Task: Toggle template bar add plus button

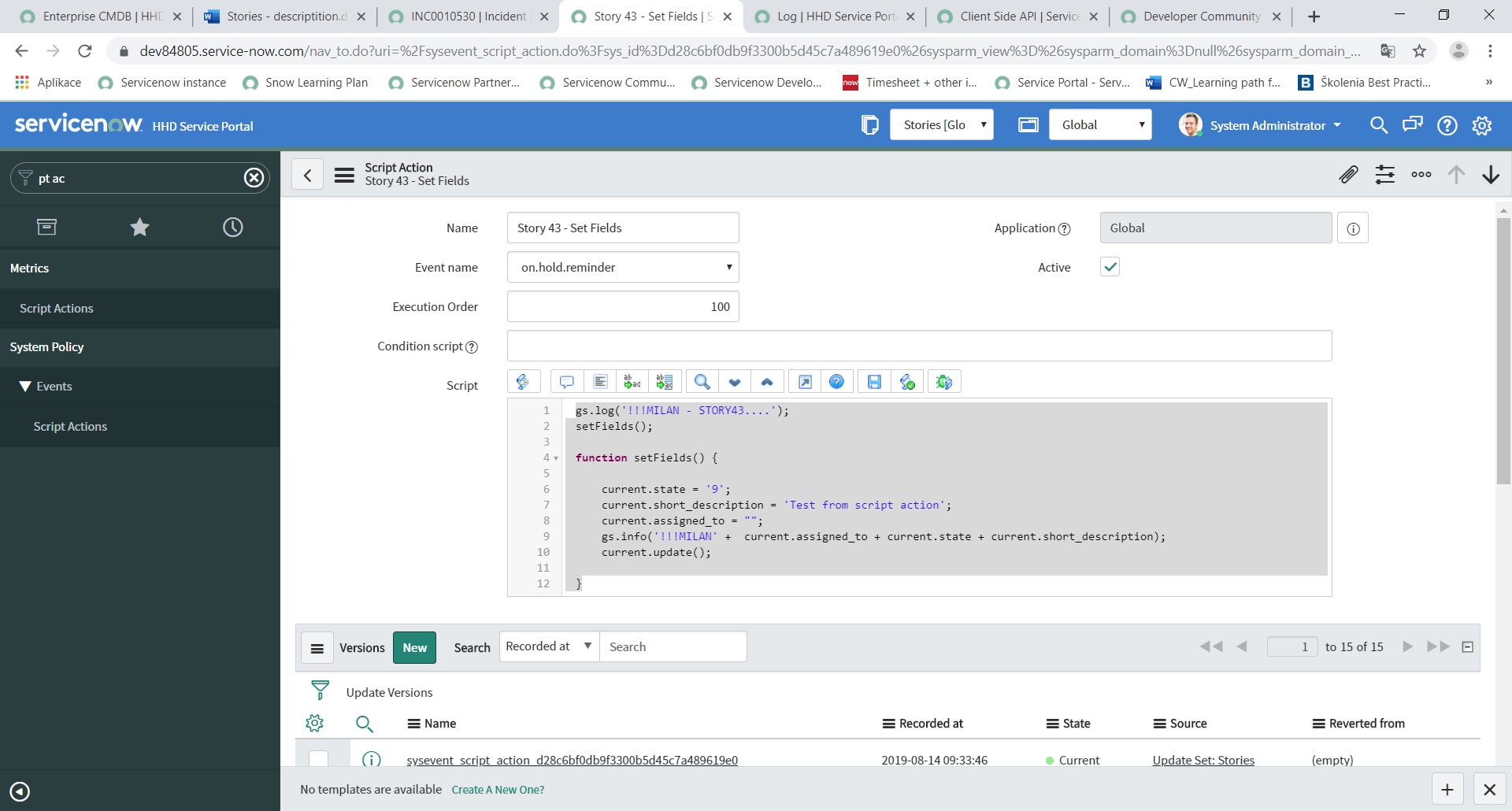Action: point(1447,789)
